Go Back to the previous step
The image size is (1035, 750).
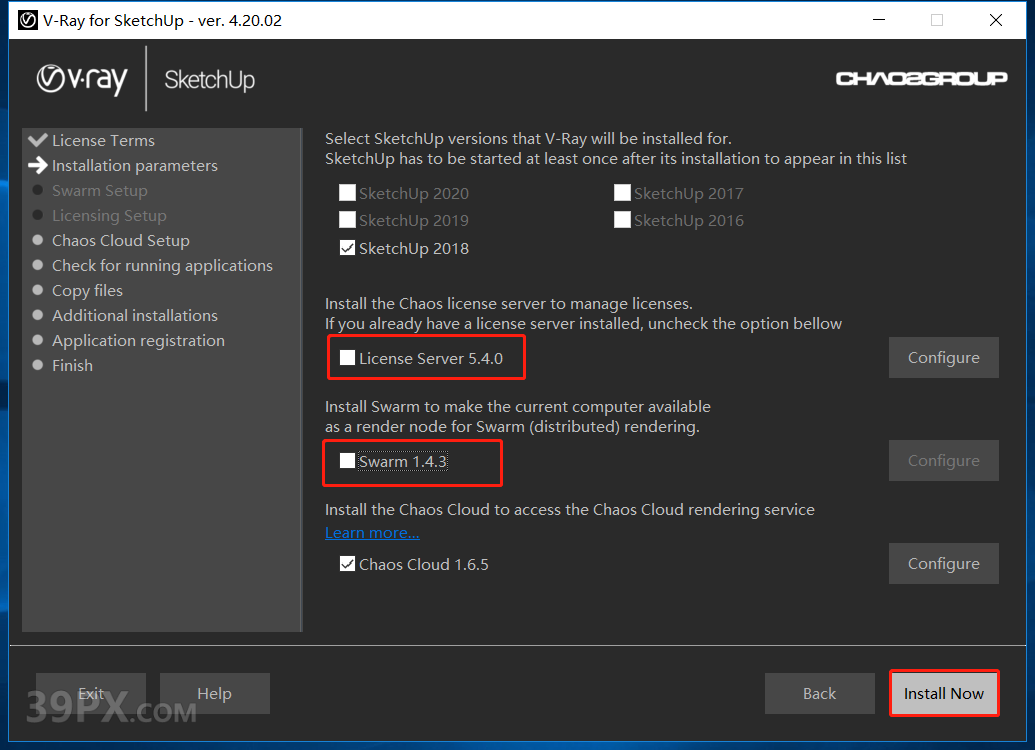[x=820, y=693]
